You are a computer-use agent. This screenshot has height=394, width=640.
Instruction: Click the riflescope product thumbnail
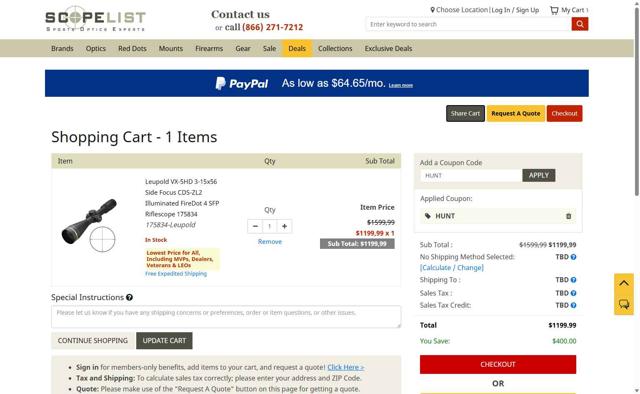(90, 225)
